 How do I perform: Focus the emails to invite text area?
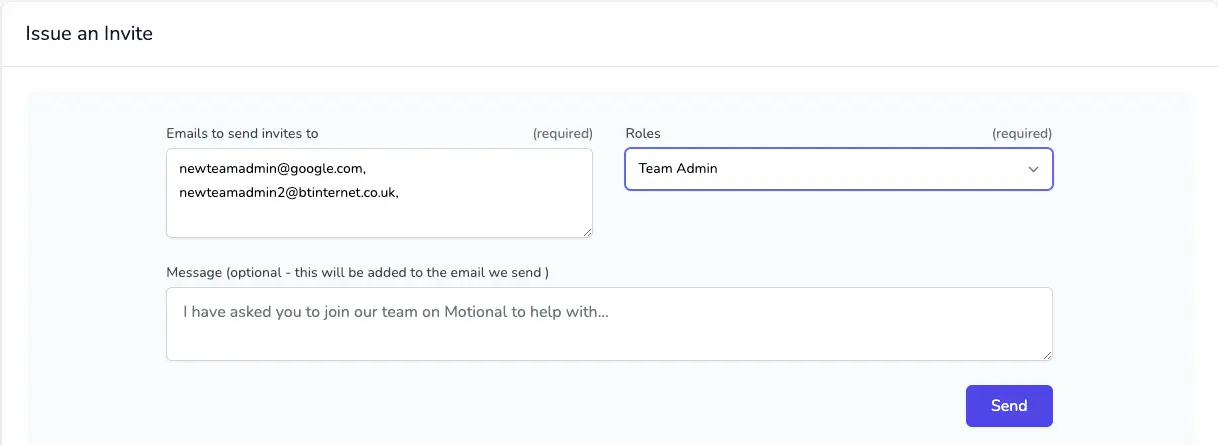click(x=379, y=193)
